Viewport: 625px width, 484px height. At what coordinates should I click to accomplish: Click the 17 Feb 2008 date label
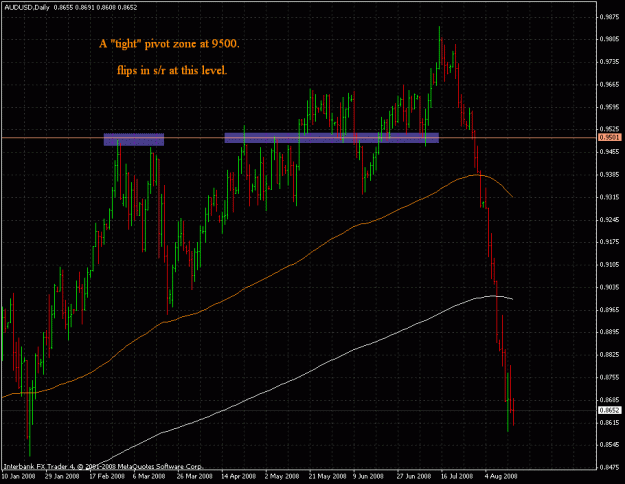tap(107, 476)
